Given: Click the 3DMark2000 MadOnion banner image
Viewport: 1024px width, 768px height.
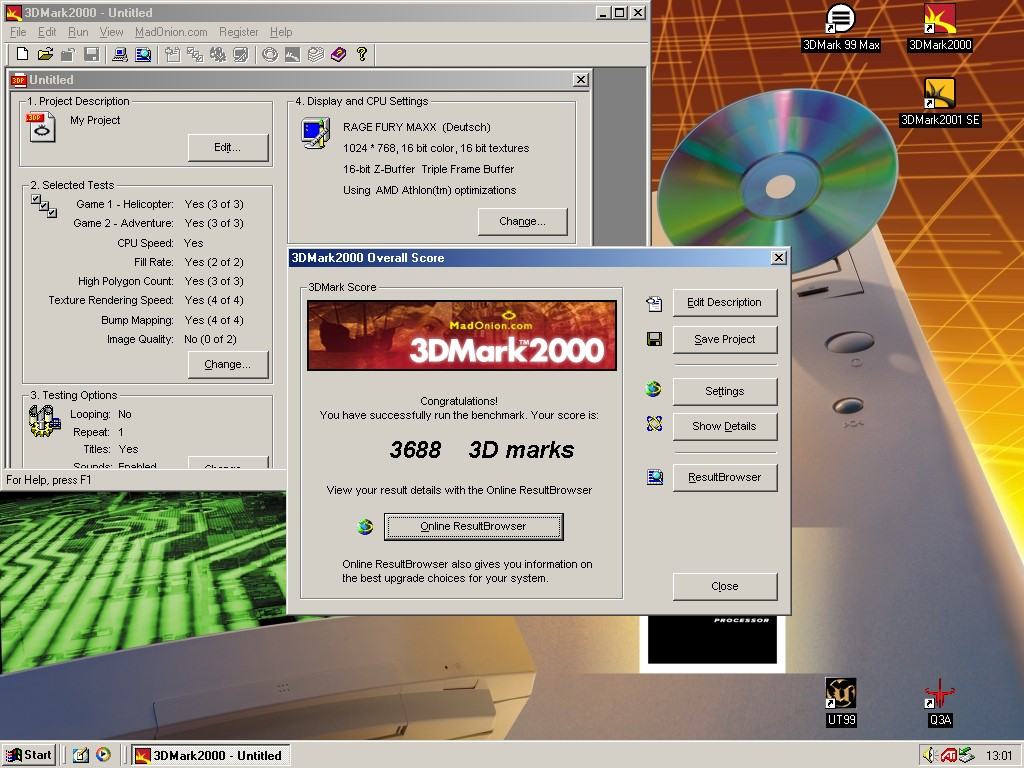Looking at the screenshot, I should click(462, 336).
